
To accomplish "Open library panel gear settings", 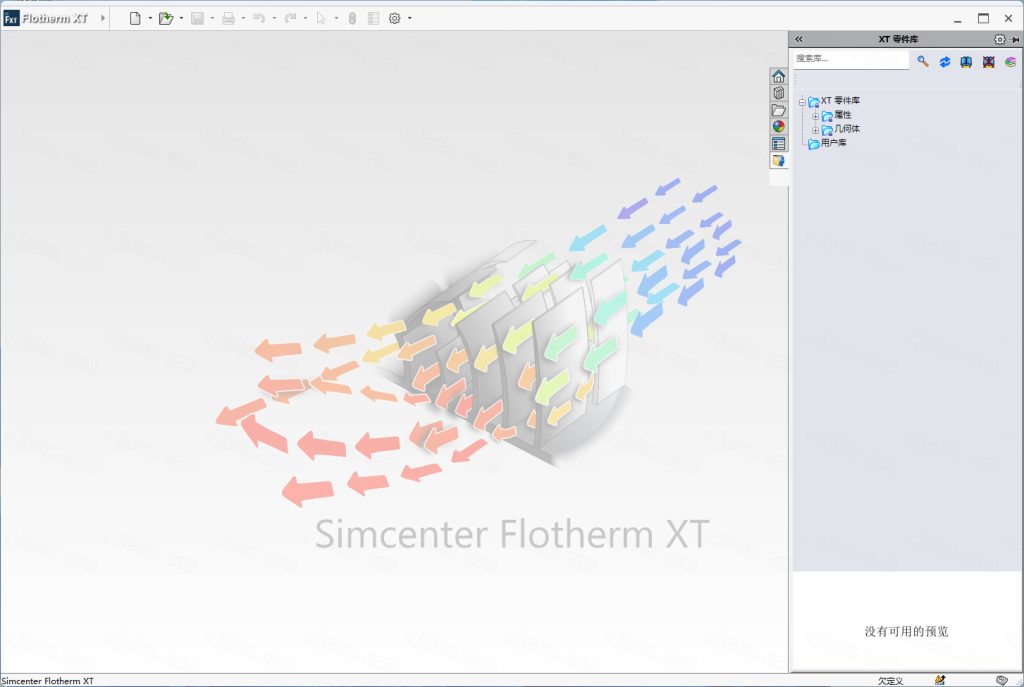I will pyautogui.click(x=999, y=39).
